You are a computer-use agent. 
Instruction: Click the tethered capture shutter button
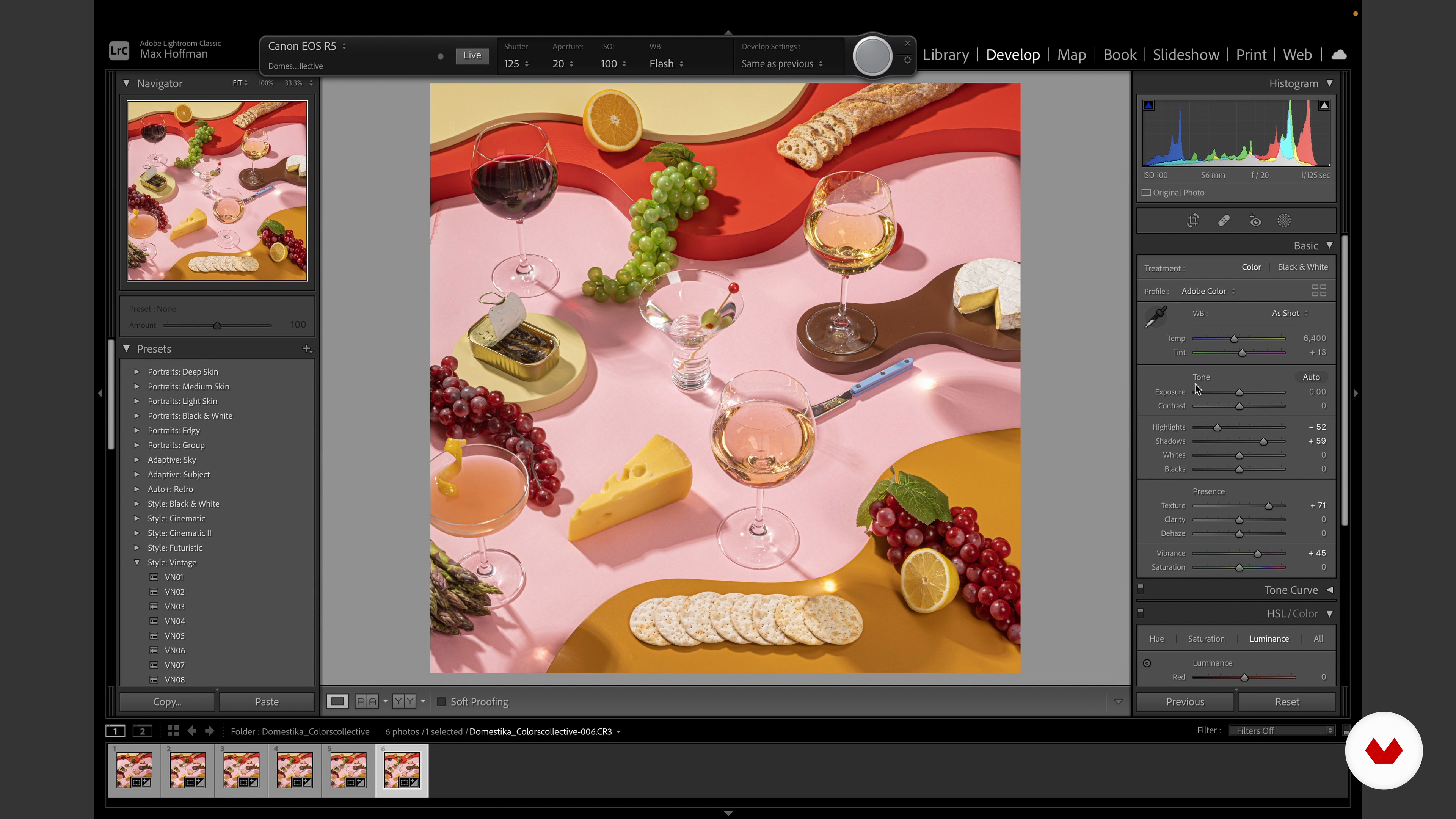point(872,56)
